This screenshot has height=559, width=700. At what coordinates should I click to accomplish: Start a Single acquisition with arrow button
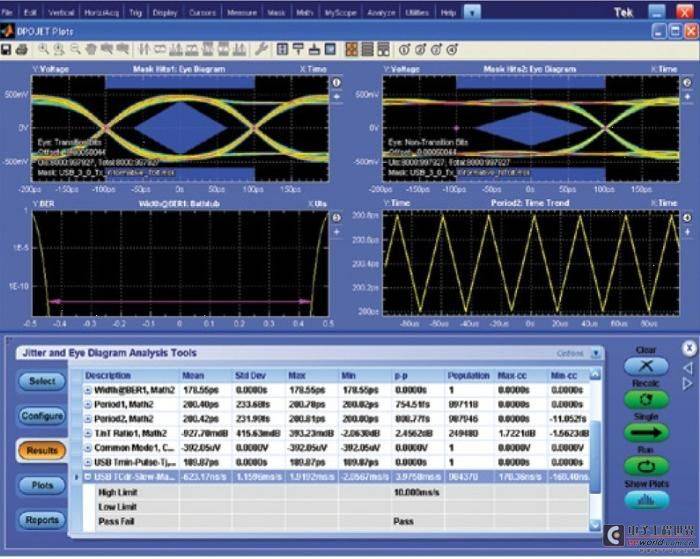click(646, 433)
